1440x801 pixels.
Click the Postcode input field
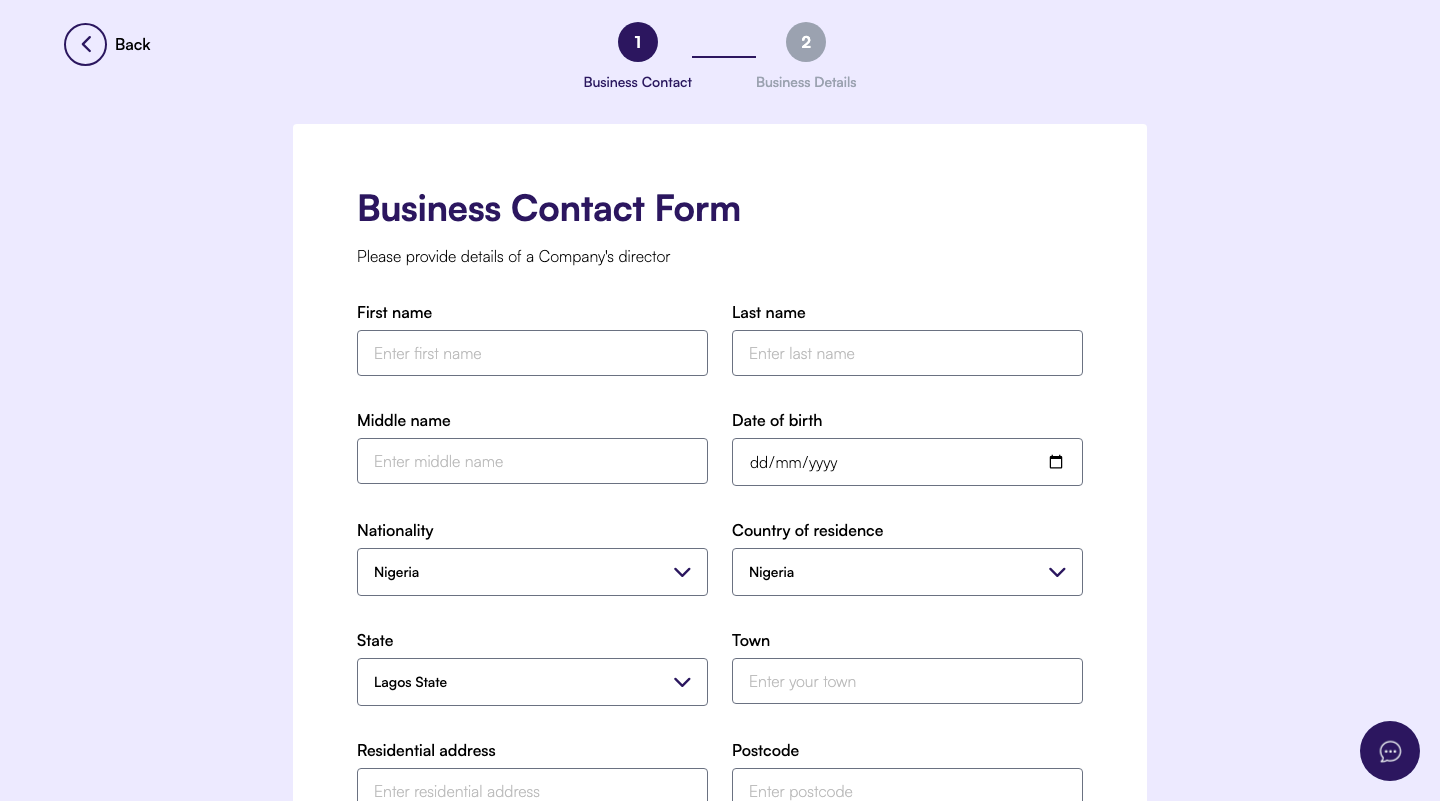click(x=907, y=791)
